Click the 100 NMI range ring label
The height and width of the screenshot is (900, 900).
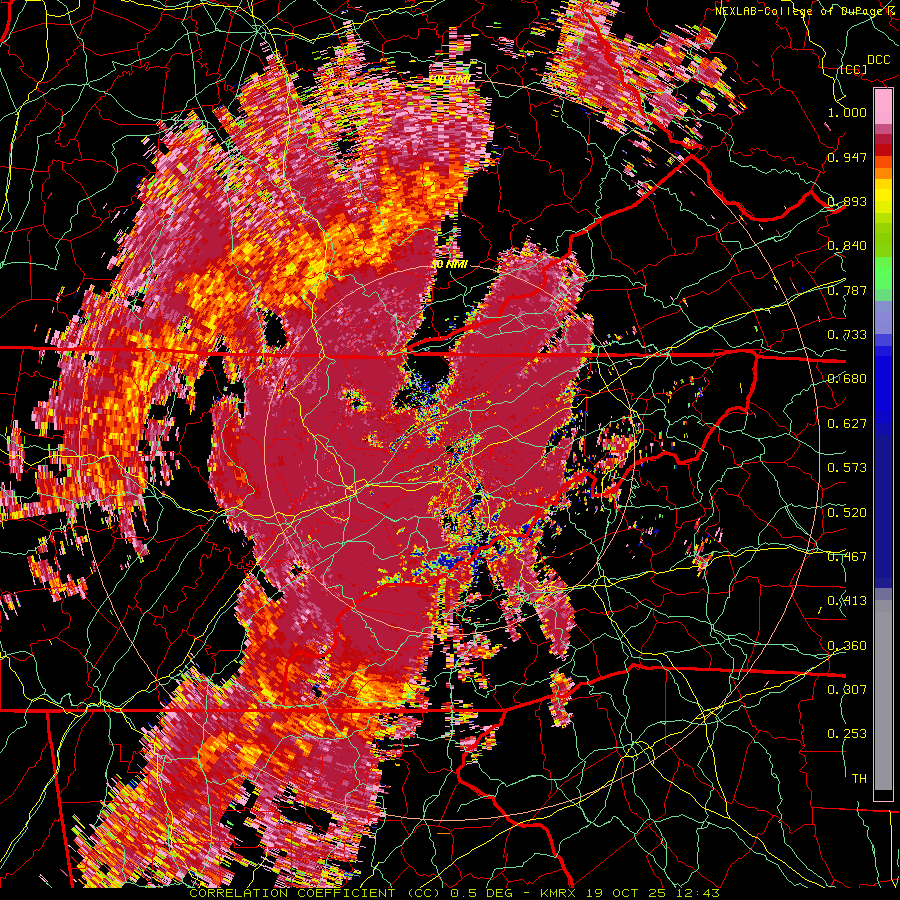[x=450, y=79]
